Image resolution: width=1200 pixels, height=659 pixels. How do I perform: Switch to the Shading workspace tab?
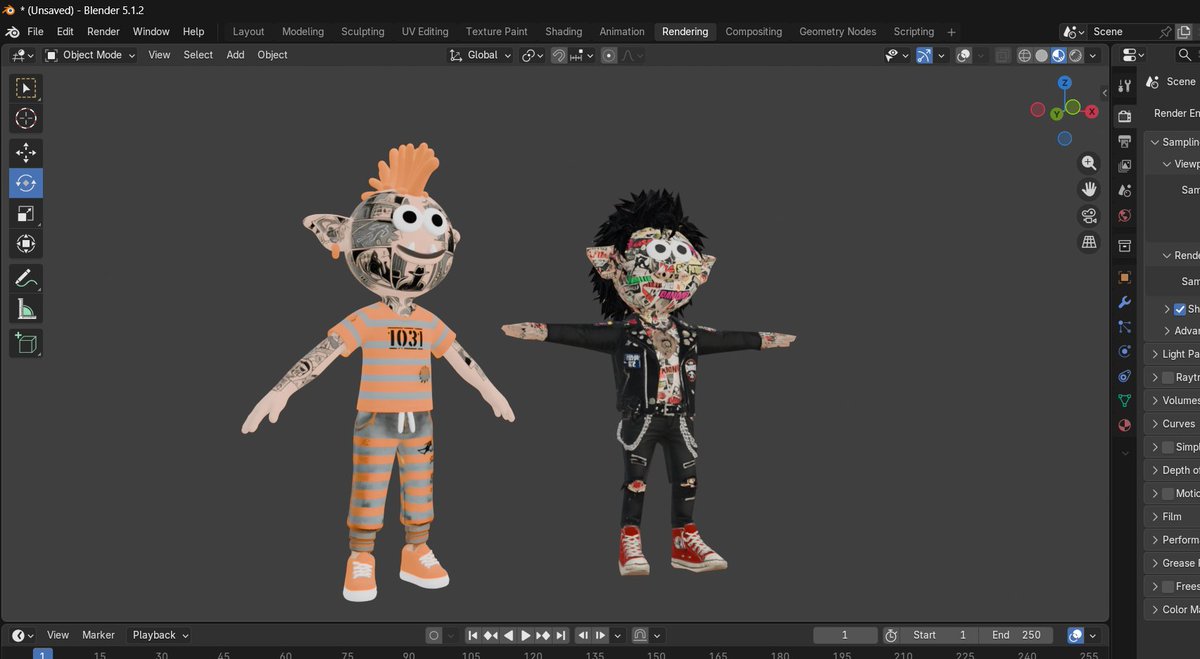[x=564, y=32]
